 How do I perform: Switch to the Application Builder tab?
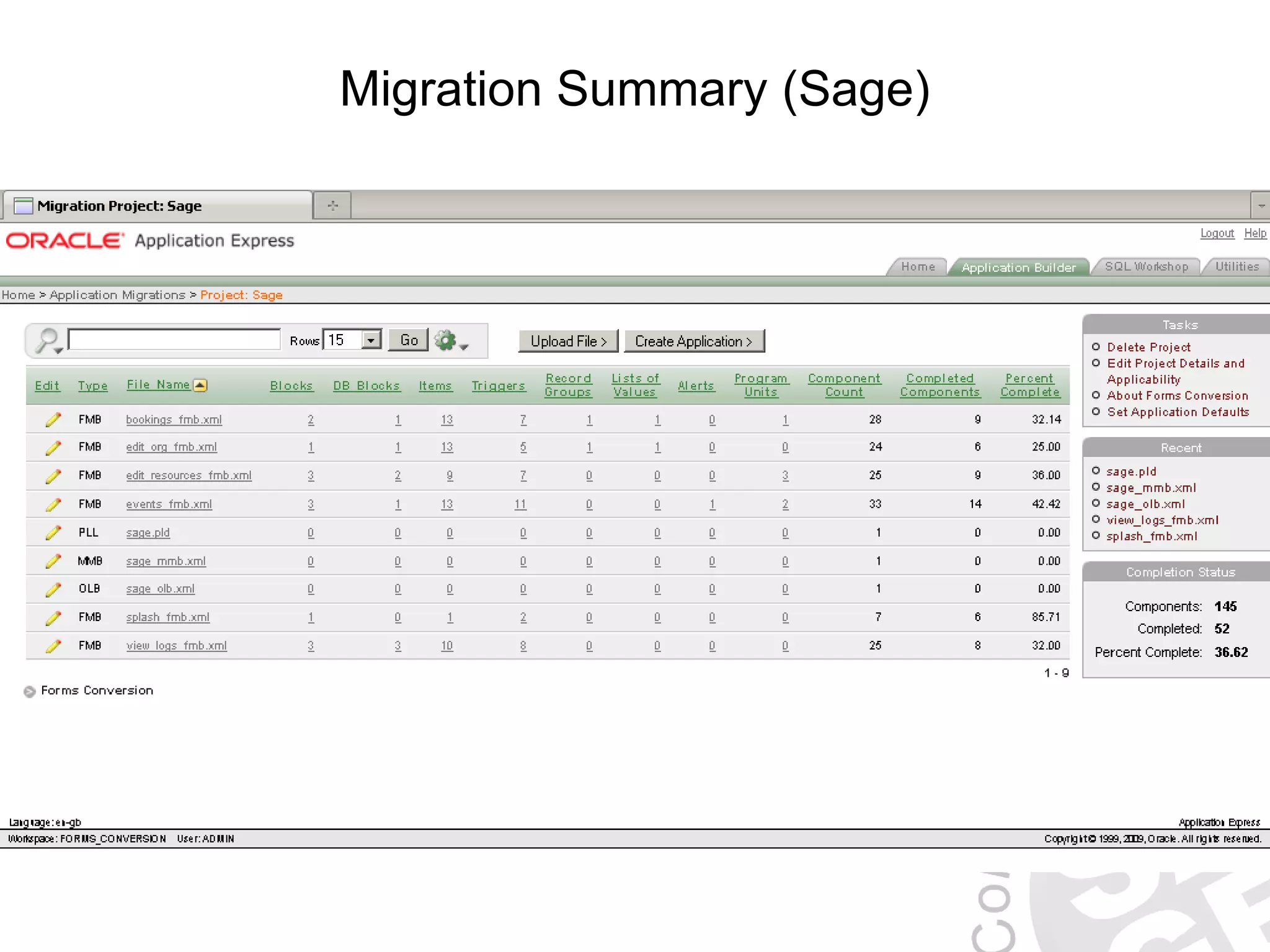(x=1019, y=267)
